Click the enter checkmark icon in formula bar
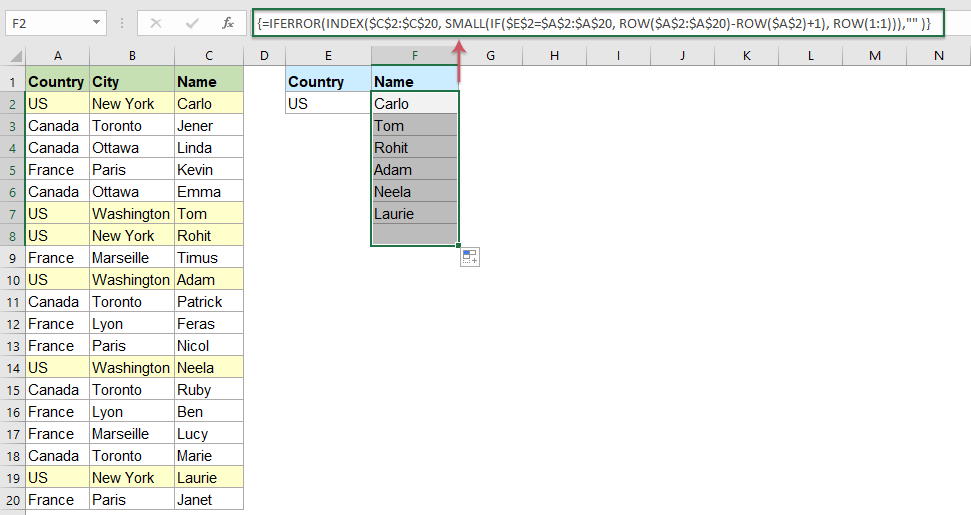The height and width of the screenshot is (515, 971). 192,24
